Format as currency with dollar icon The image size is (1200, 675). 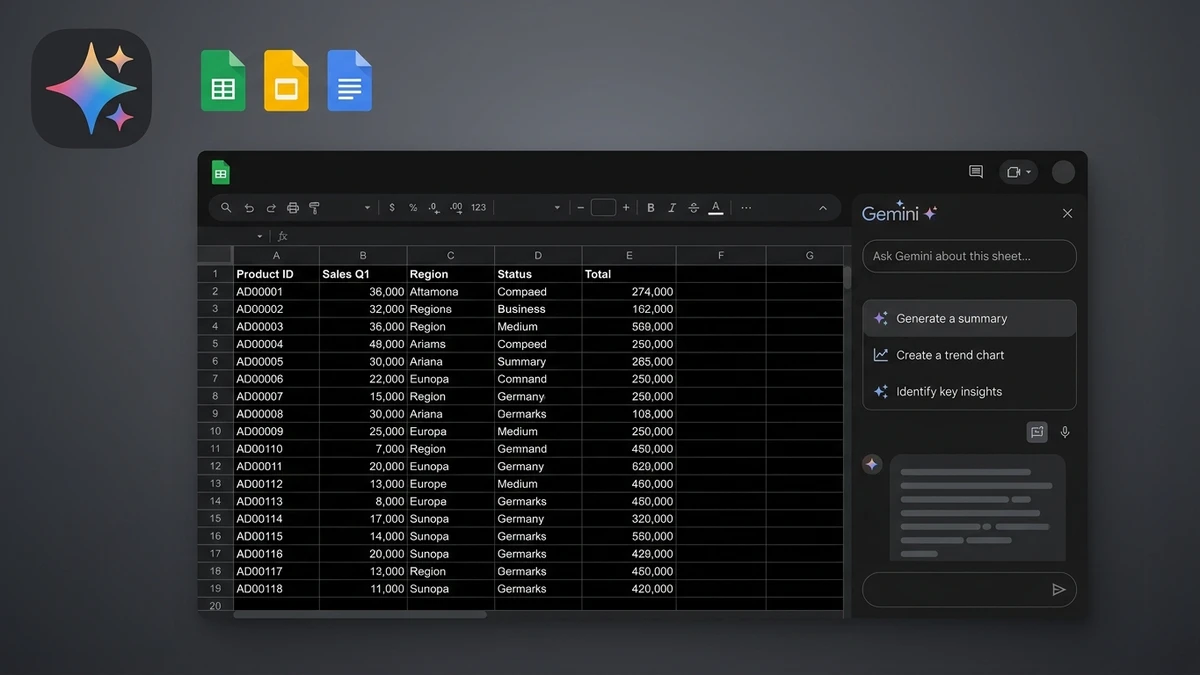pyautogui.click(x=392, y=208)
